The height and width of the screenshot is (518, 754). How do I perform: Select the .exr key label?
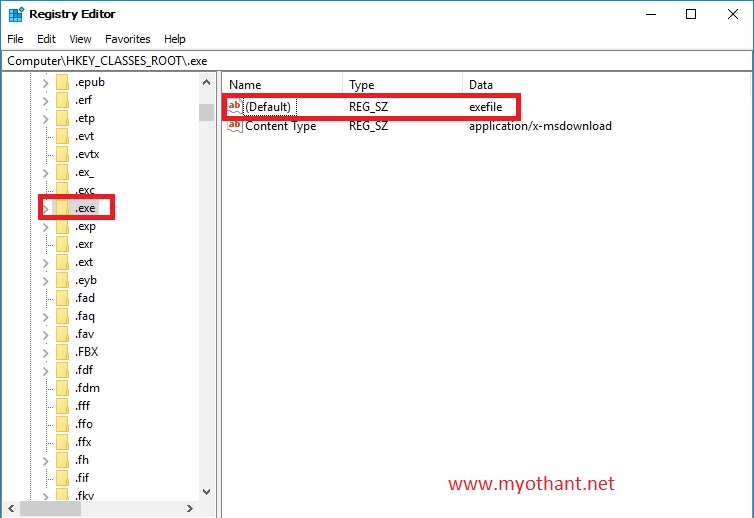pos(84,244)
